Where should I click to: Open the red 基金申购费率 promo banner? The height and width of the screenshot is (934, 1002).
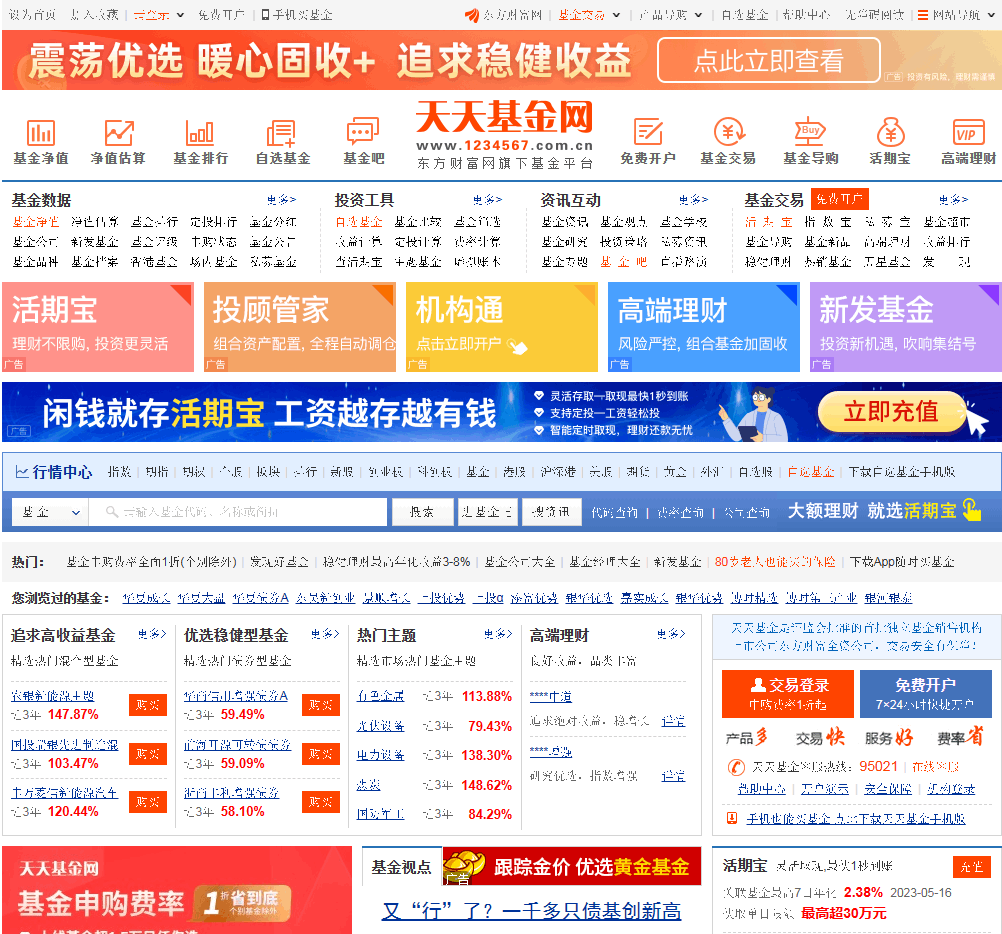pos(177,890)
